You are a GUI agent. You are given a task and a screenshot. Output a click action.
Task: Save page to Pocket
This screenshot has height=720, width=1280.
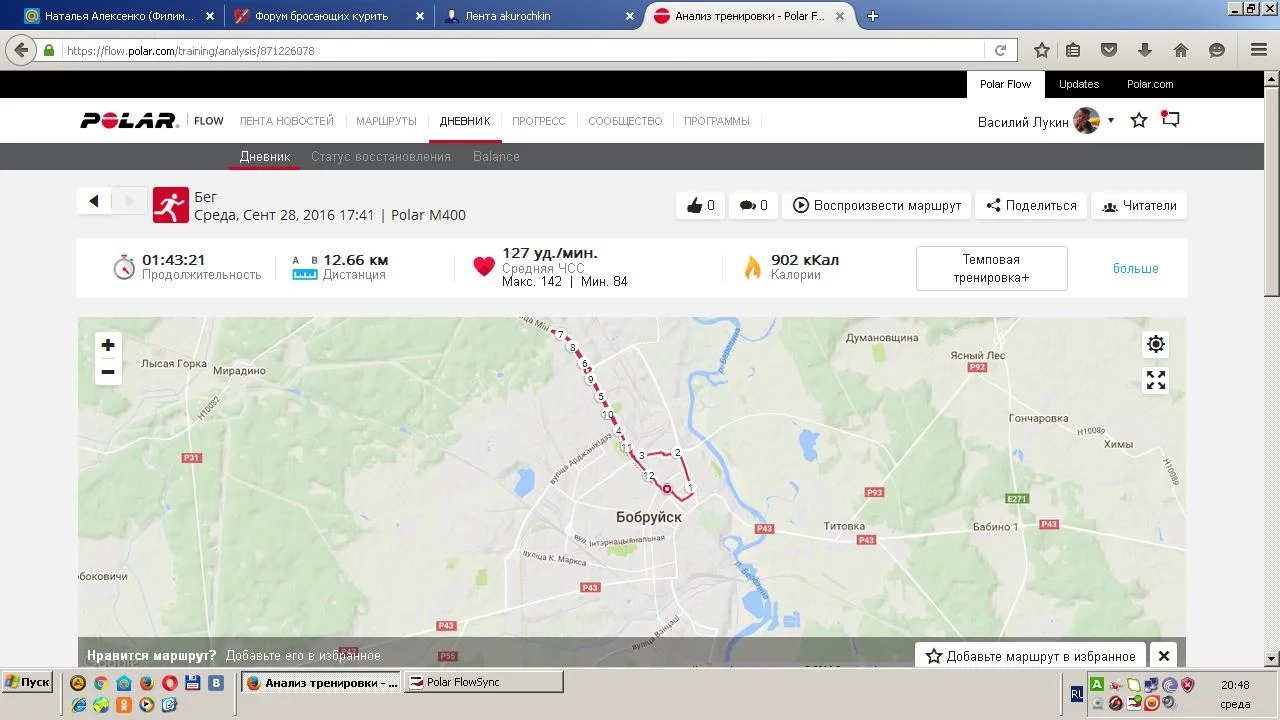click(1109, 50)
